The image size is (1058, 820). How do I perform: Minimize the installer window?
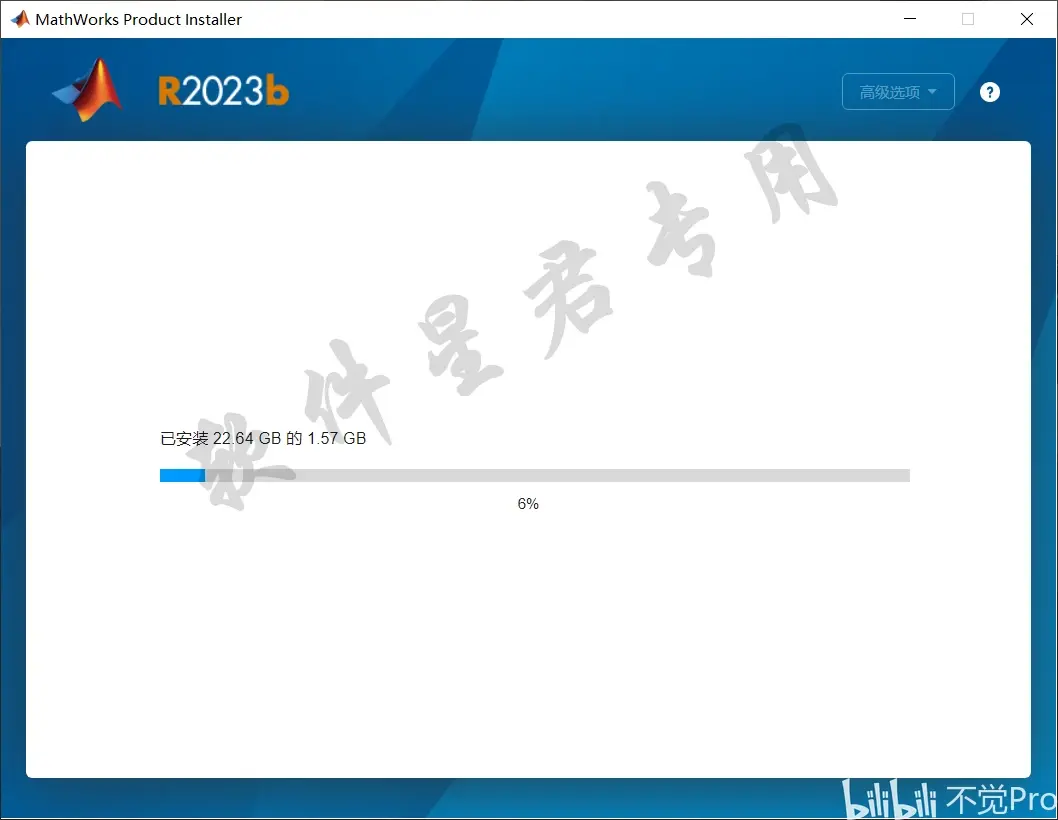click(910, 19)
